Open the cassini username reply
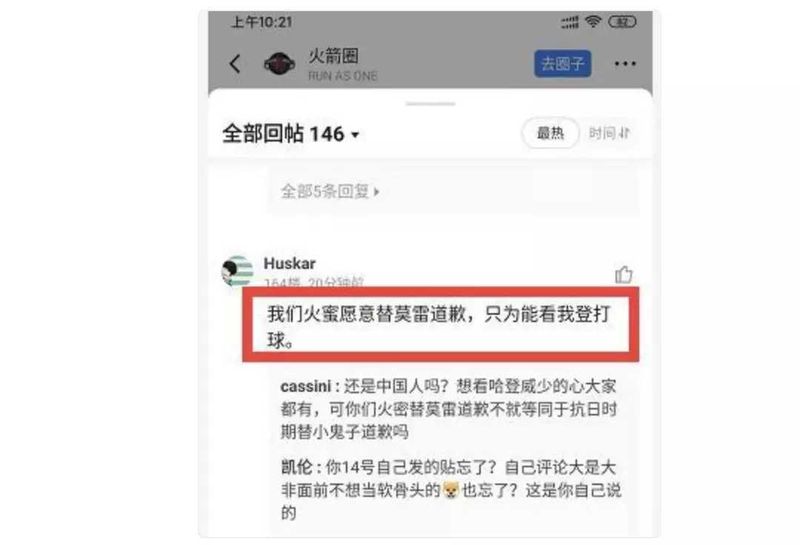 pos(306,386)
